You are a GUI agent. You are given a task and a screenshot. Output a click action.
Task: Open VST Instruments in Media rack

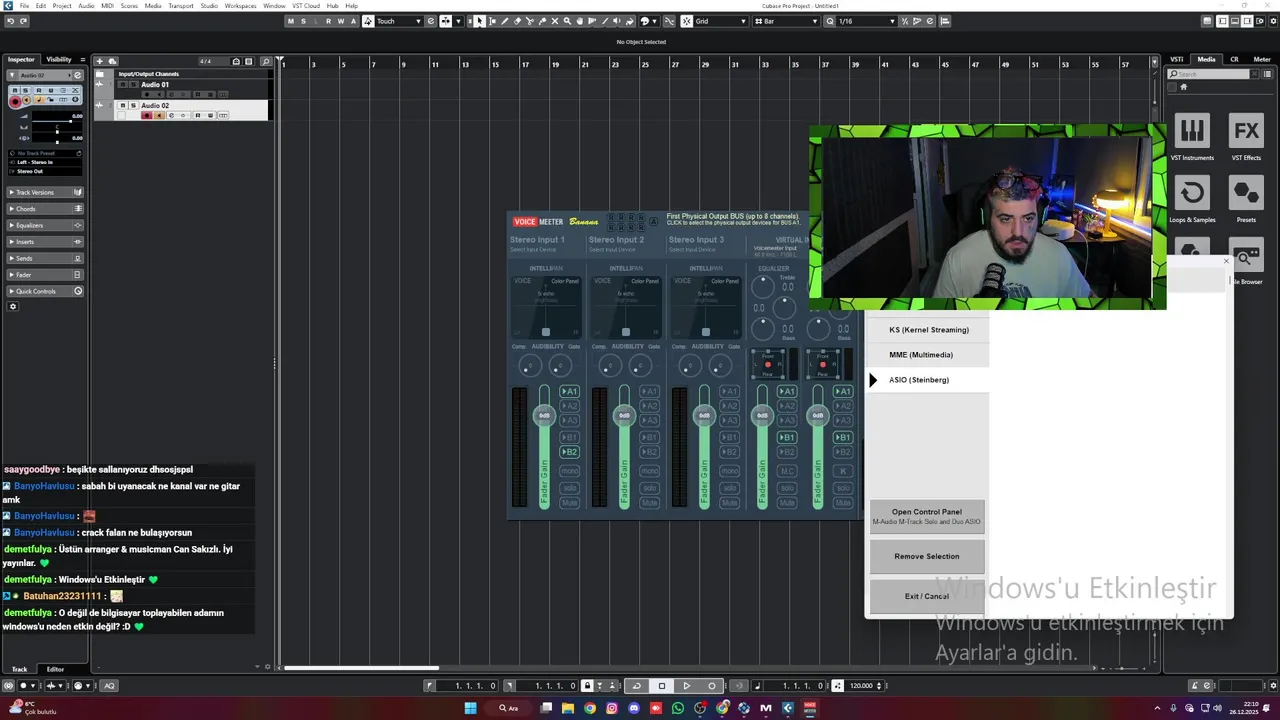[1191, 130]
